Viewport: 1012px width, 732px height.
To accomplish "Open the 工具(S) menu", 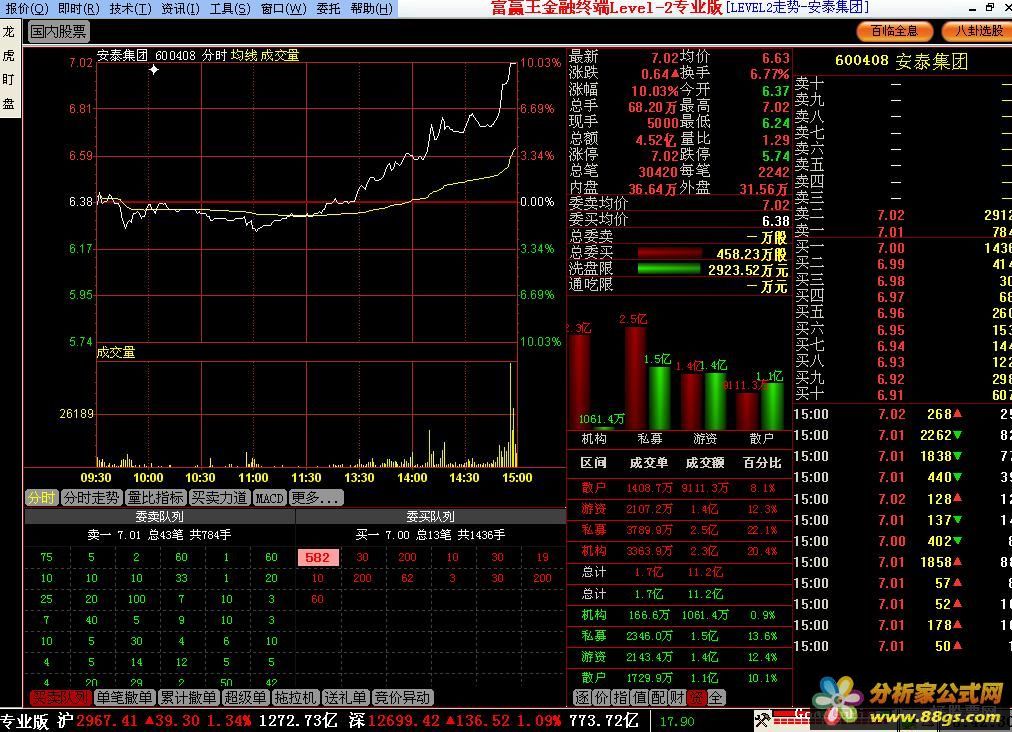I will tap(230, 8).
